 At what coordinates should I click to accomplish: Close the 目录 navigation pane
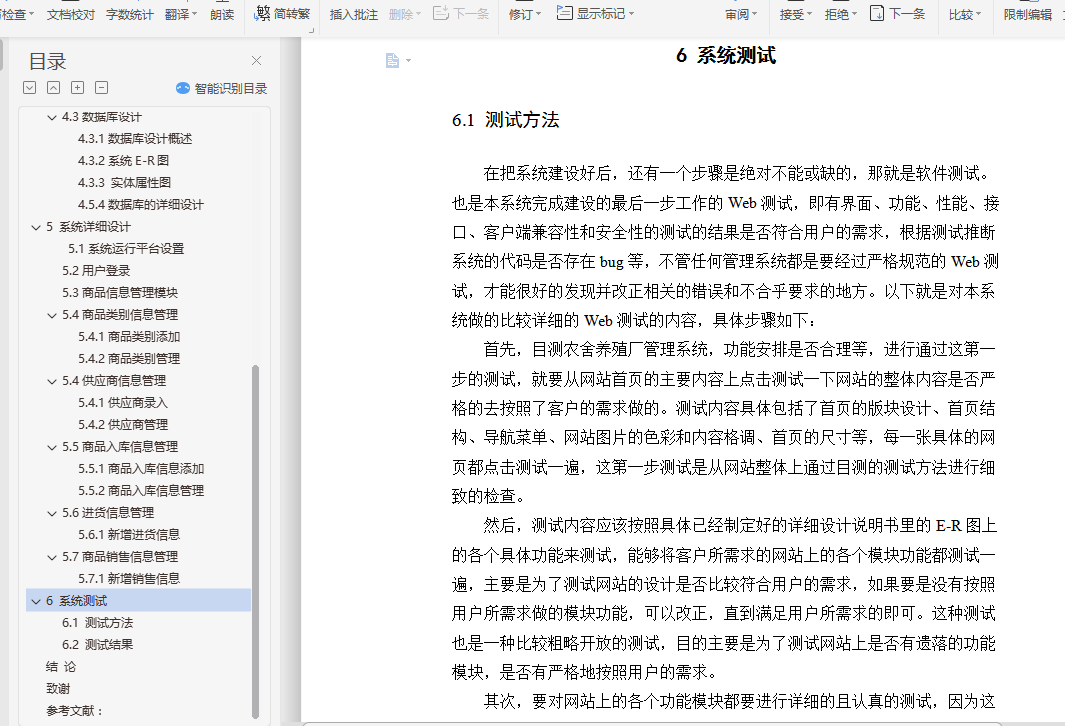[x=256, y=60]
